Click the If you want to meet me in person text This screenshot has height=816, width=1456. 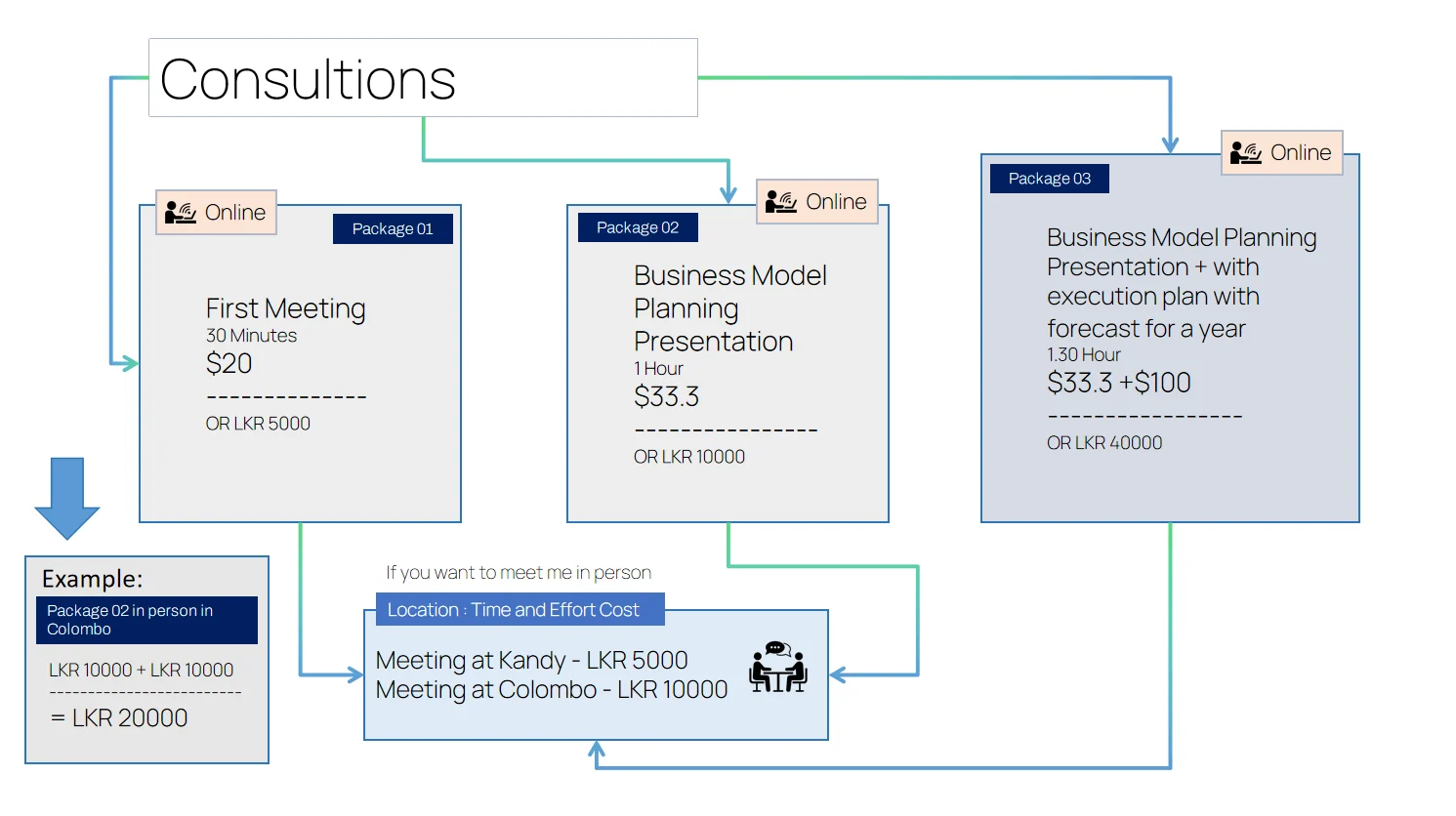point(518,573)
